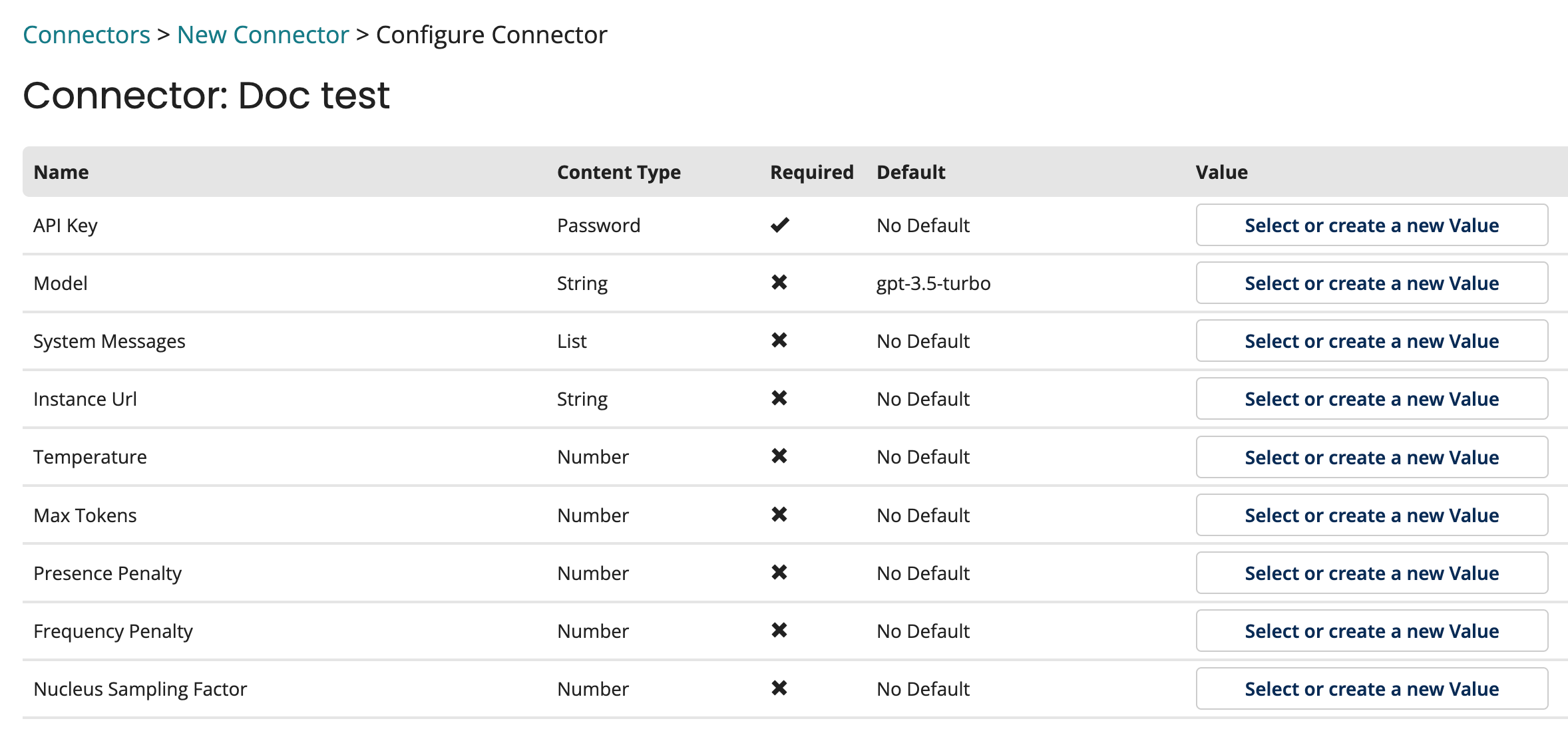Click the Frequency Penalty not-required X icon
The image size is (1568, 733).
tap(779, 631)
